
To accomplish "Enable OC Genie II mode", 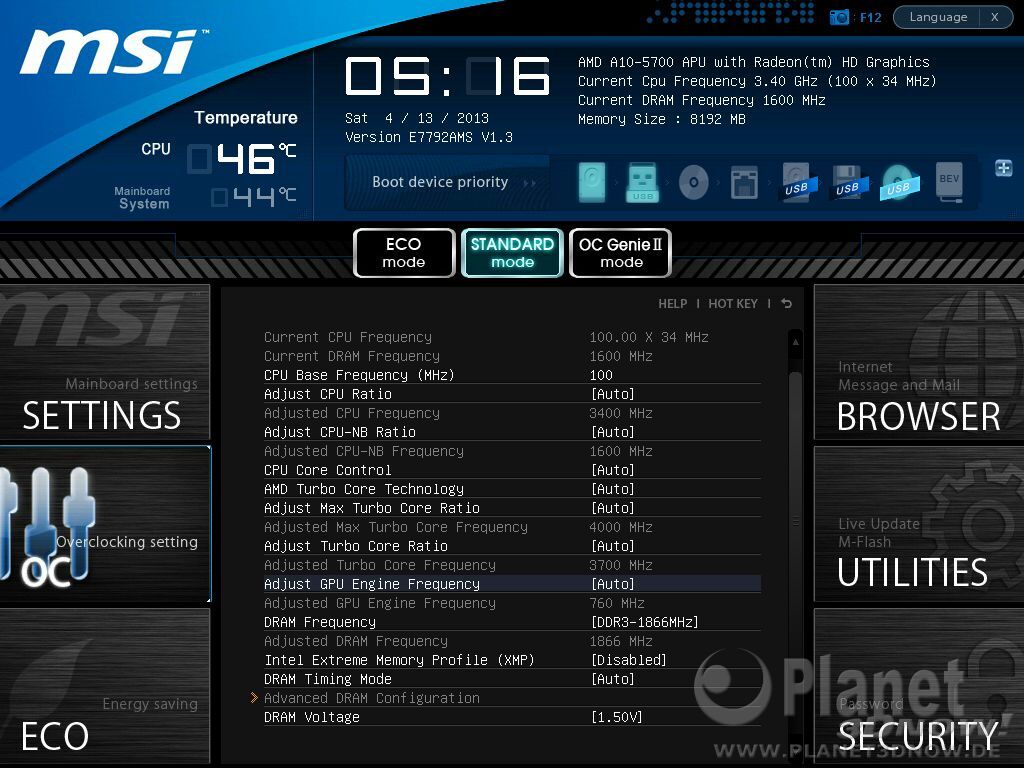I will (620, 253).
